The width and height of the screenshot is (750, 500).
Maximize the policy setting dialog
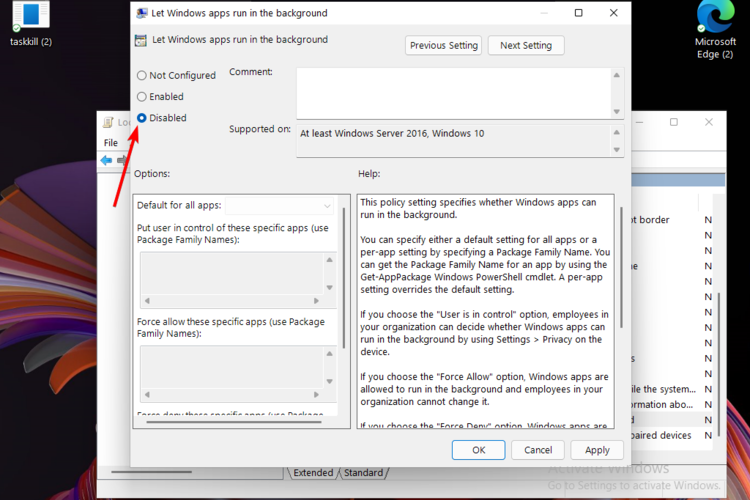(x=578, y=13)
